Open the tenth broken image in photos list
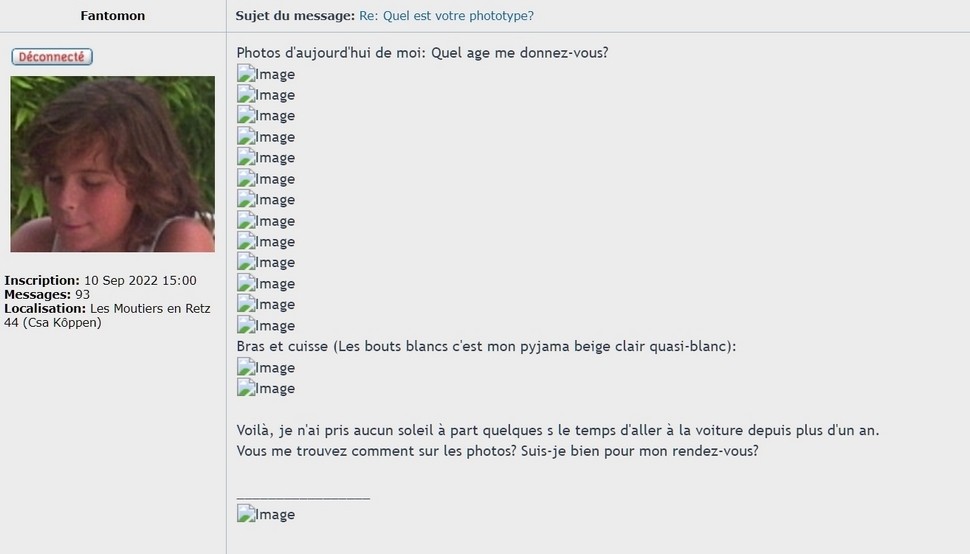 coord(266,263)
